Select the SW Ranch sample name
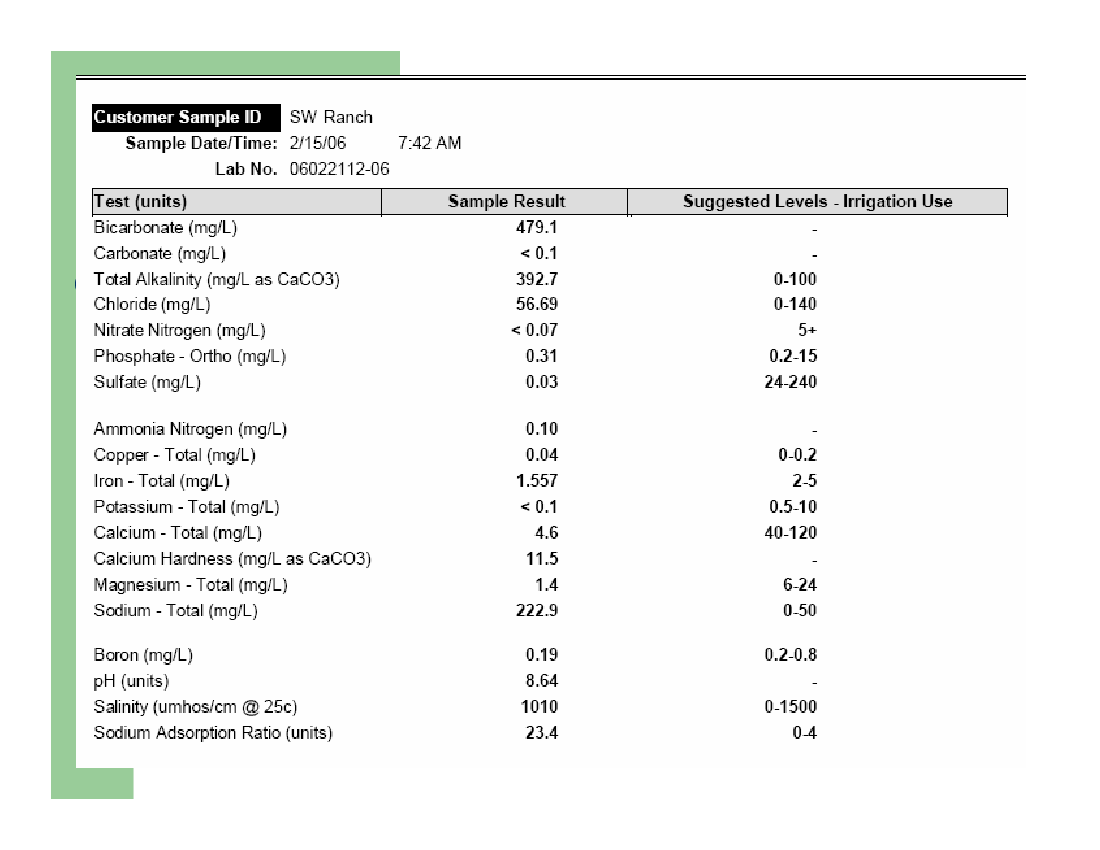 [331, 117]
